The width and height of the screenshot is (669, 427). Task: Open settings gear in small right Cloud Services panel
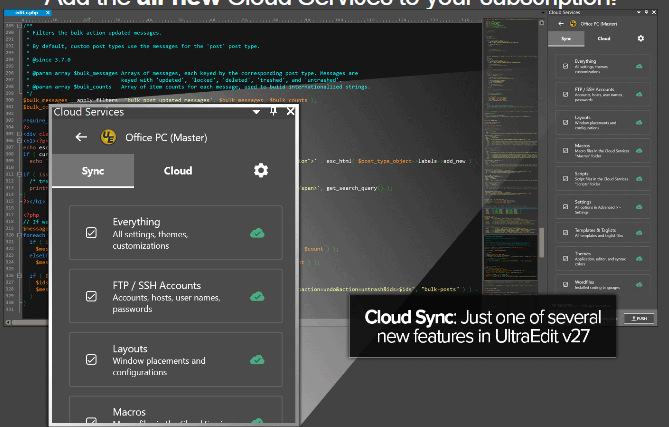tap(640, 38)
